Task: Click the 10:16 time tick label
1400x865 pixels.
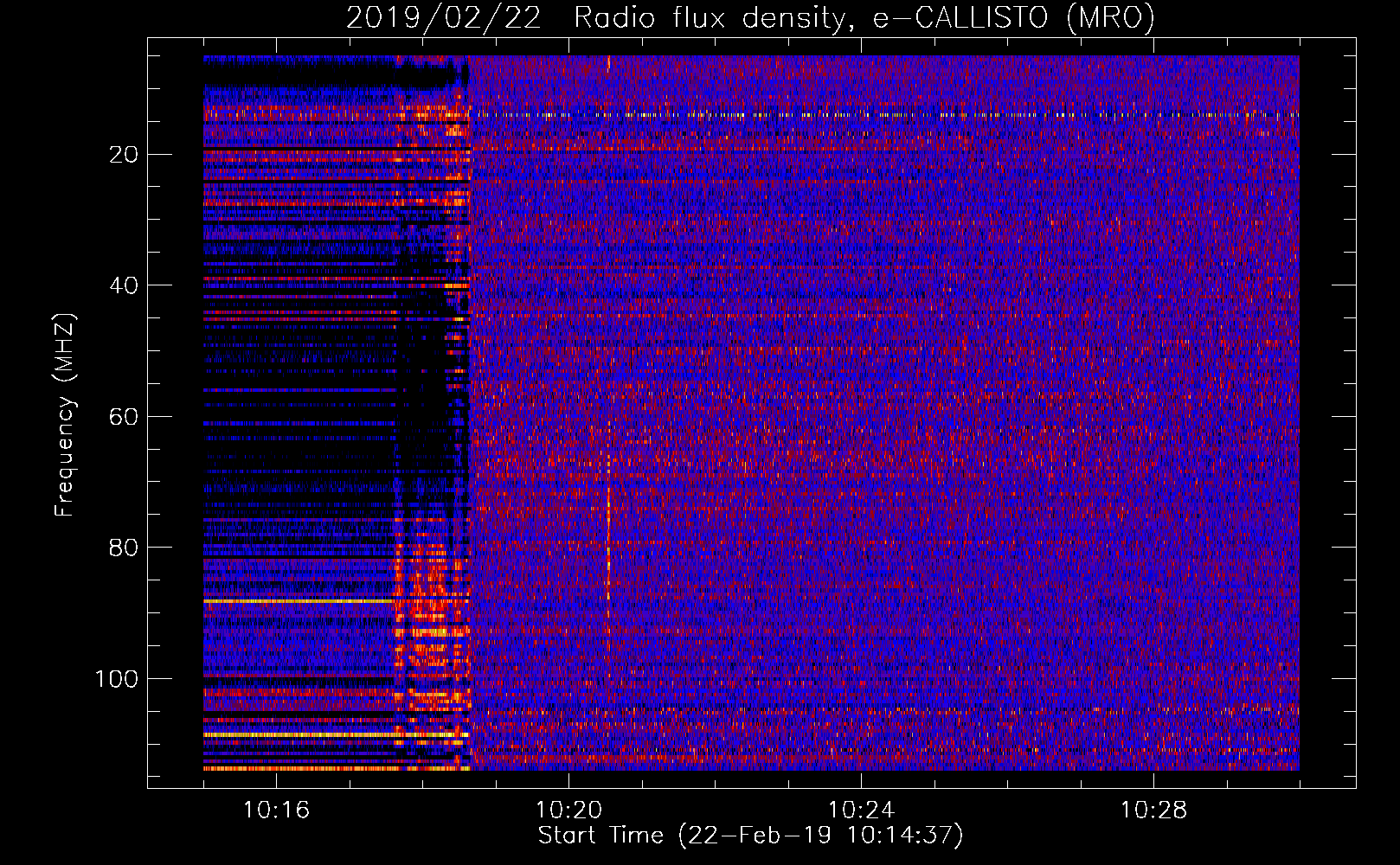Action: (x=276, y=811)
